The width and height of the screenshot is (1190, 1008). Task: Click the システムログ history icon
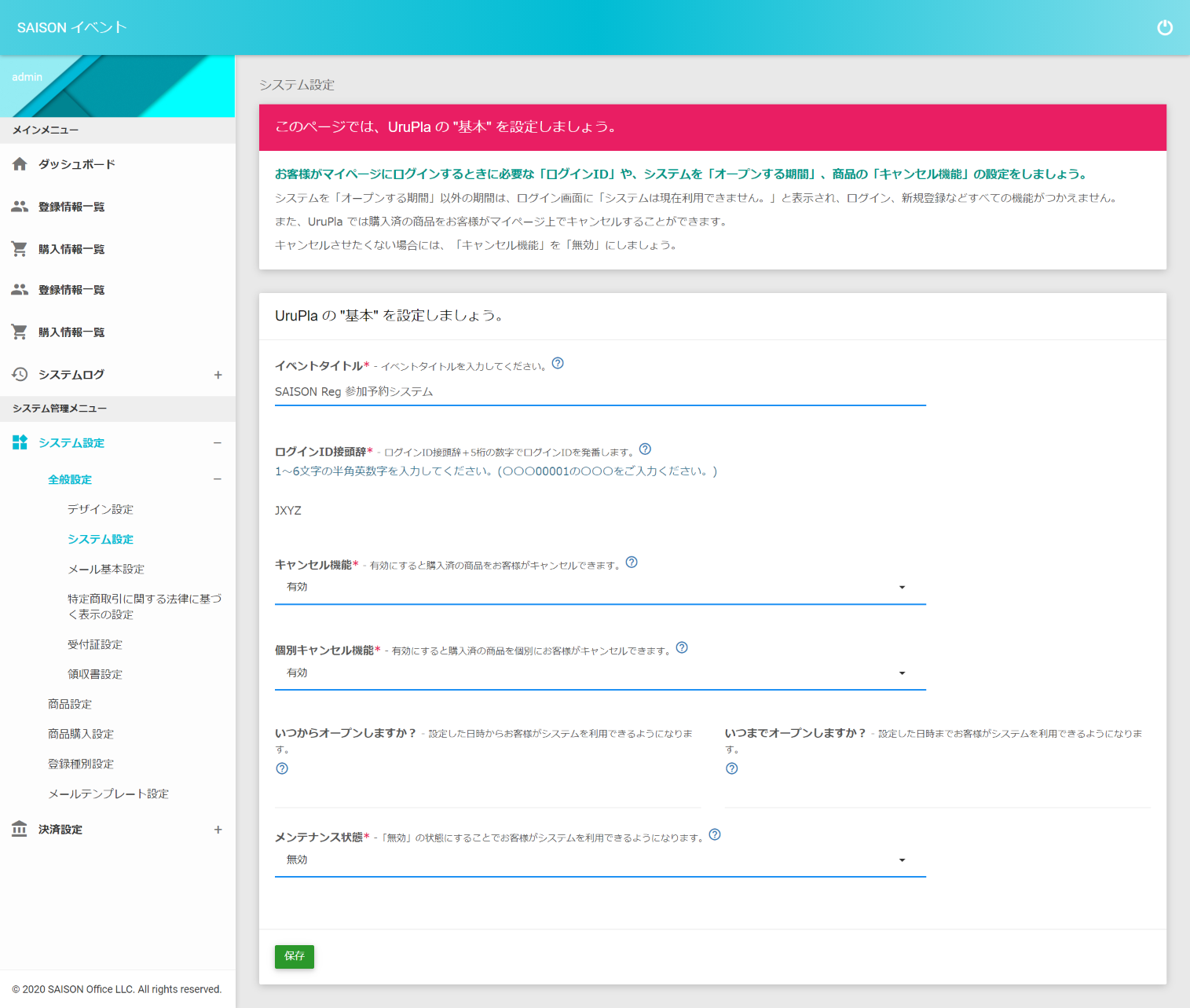20,375
